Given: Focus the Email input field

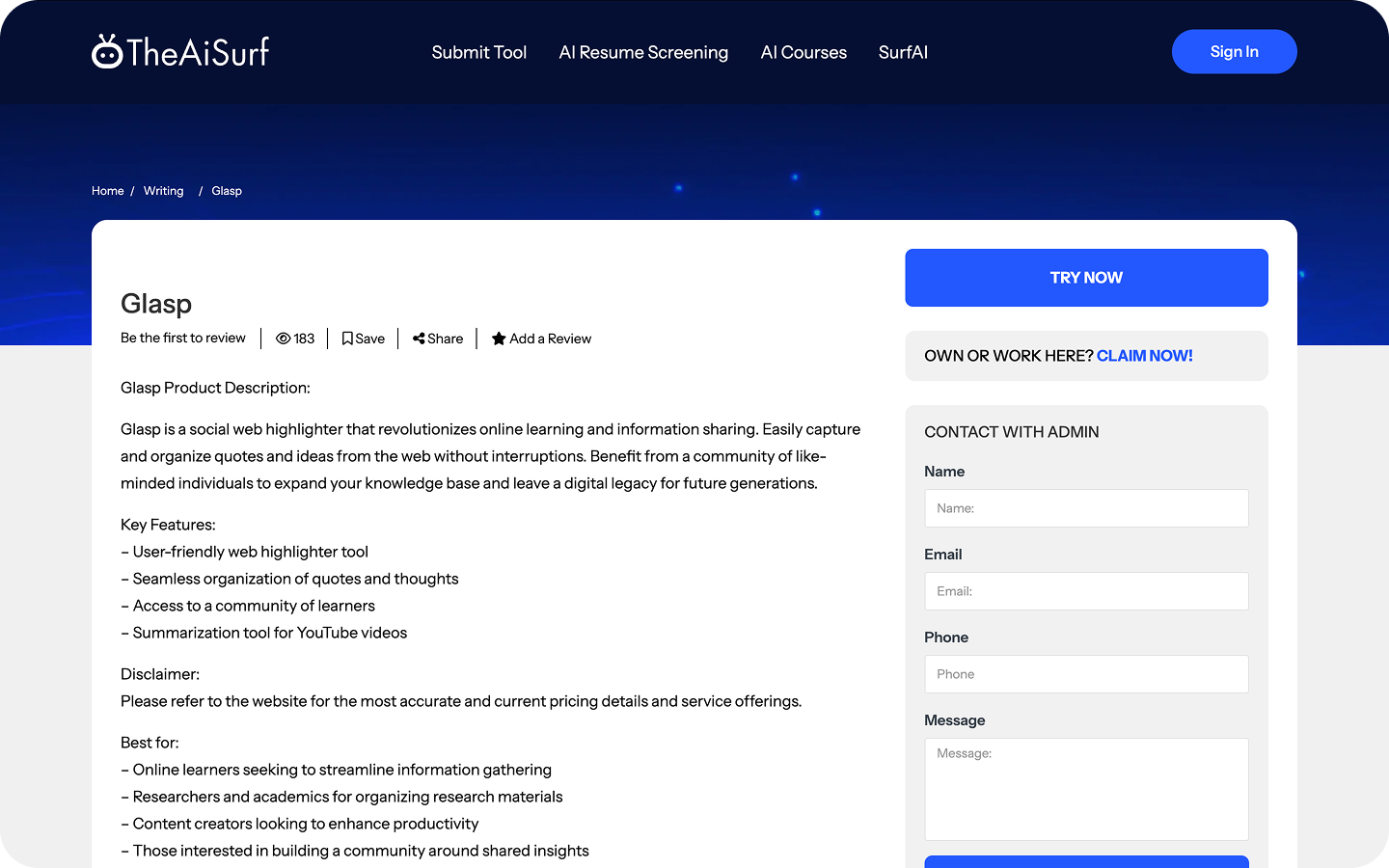Looking at the screenshot, I should 1086,591.
